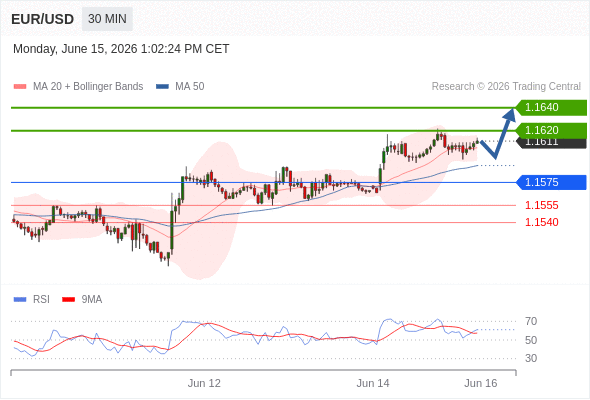Select the Monday, June 15, 2026 timestamp
The image size is (590, 400).
(x=121, y=49)
